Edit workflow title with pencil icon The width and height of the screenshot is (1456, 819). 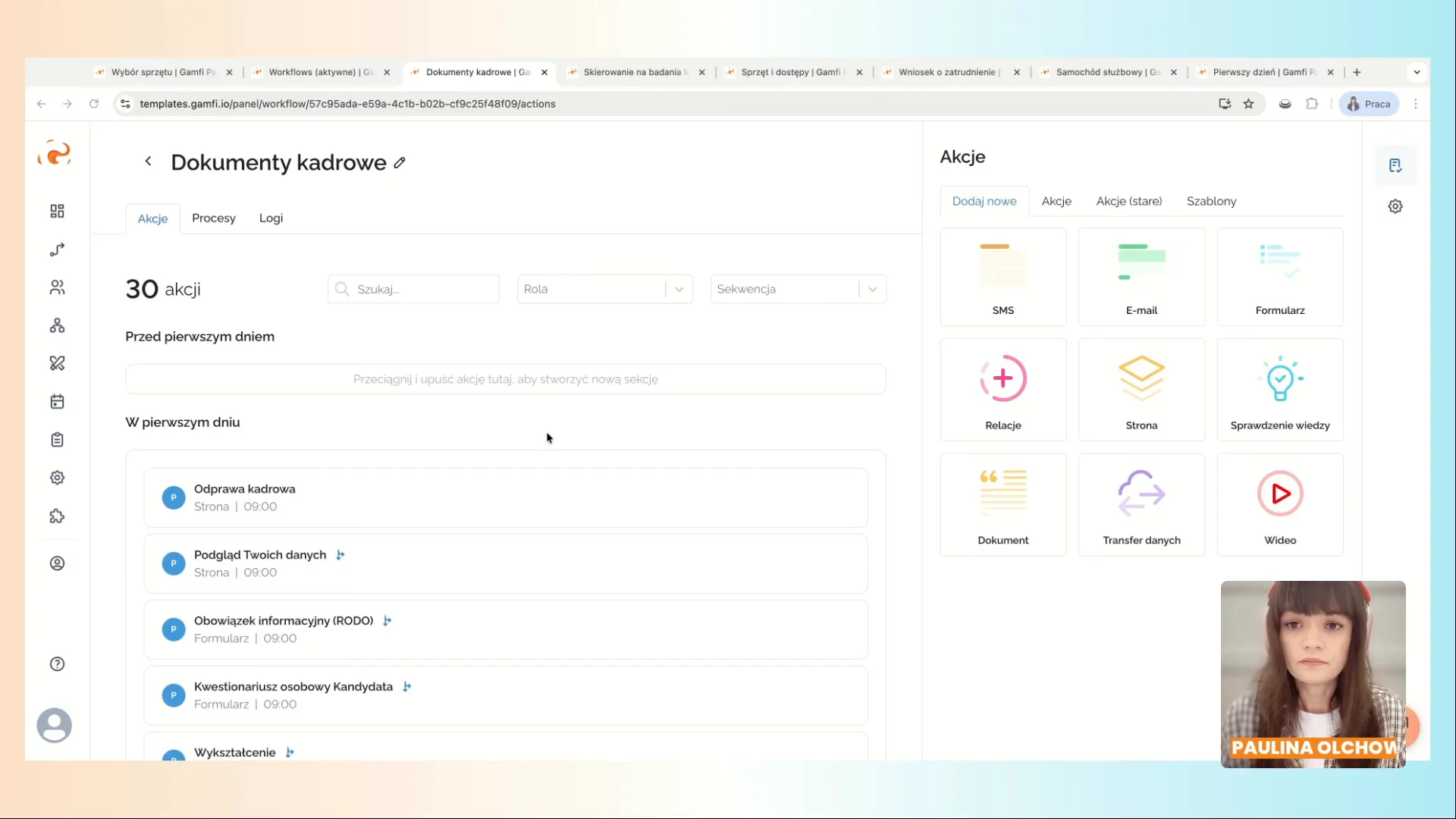click(x=400, y=163)
